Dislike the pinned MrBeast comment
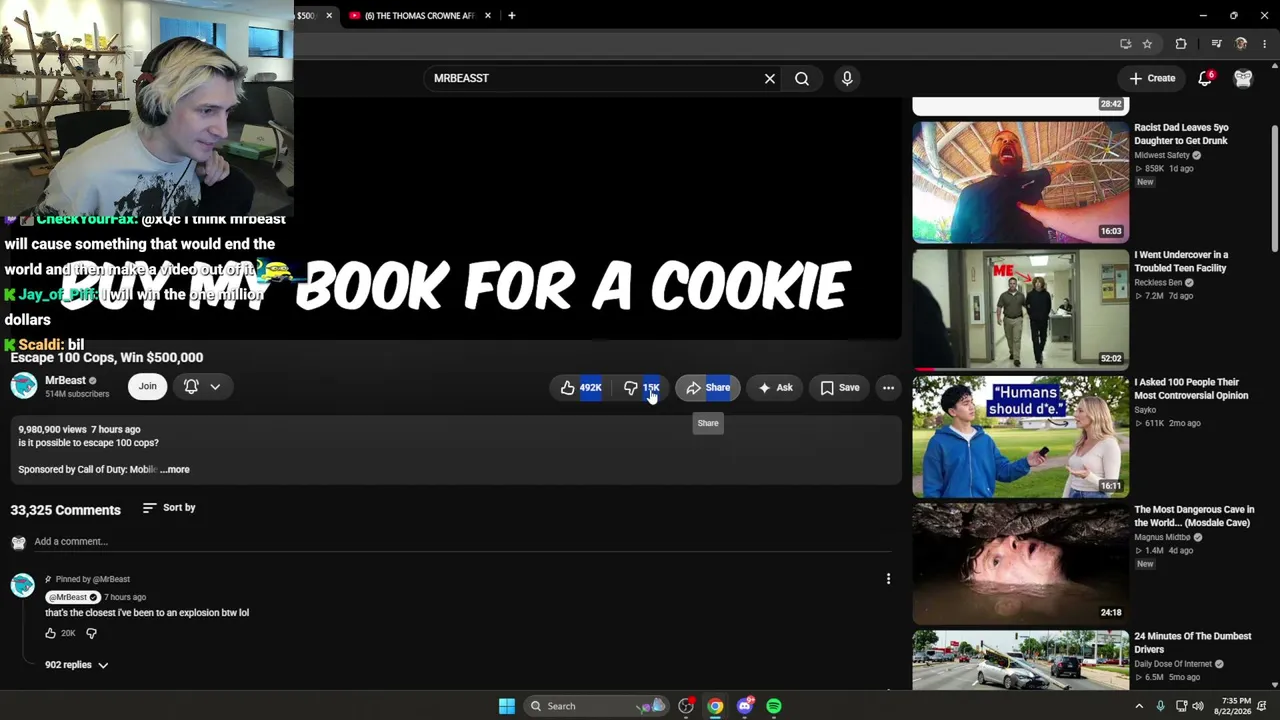The height and width of the screenshot is (720, 1280). pos(91,633)
